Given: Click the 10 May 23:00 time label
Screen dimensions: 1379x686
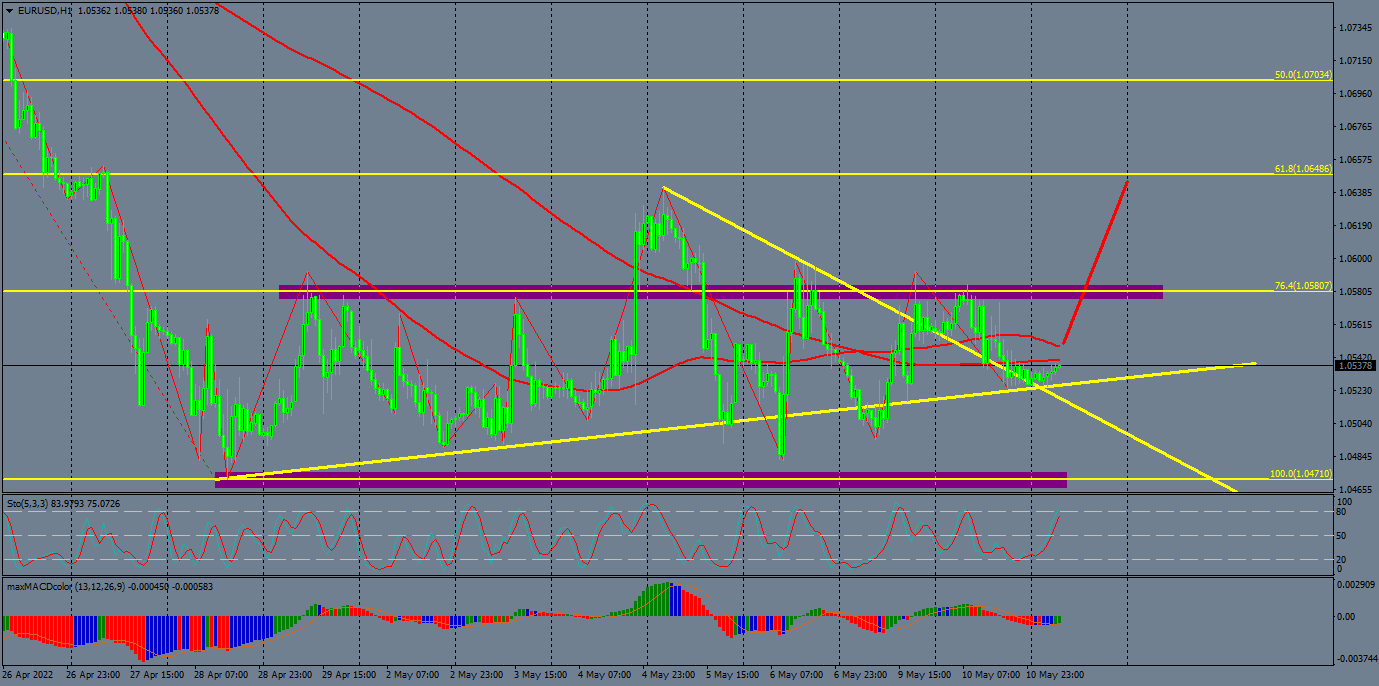Looking at the screenshot, I should click(1057, 674).
